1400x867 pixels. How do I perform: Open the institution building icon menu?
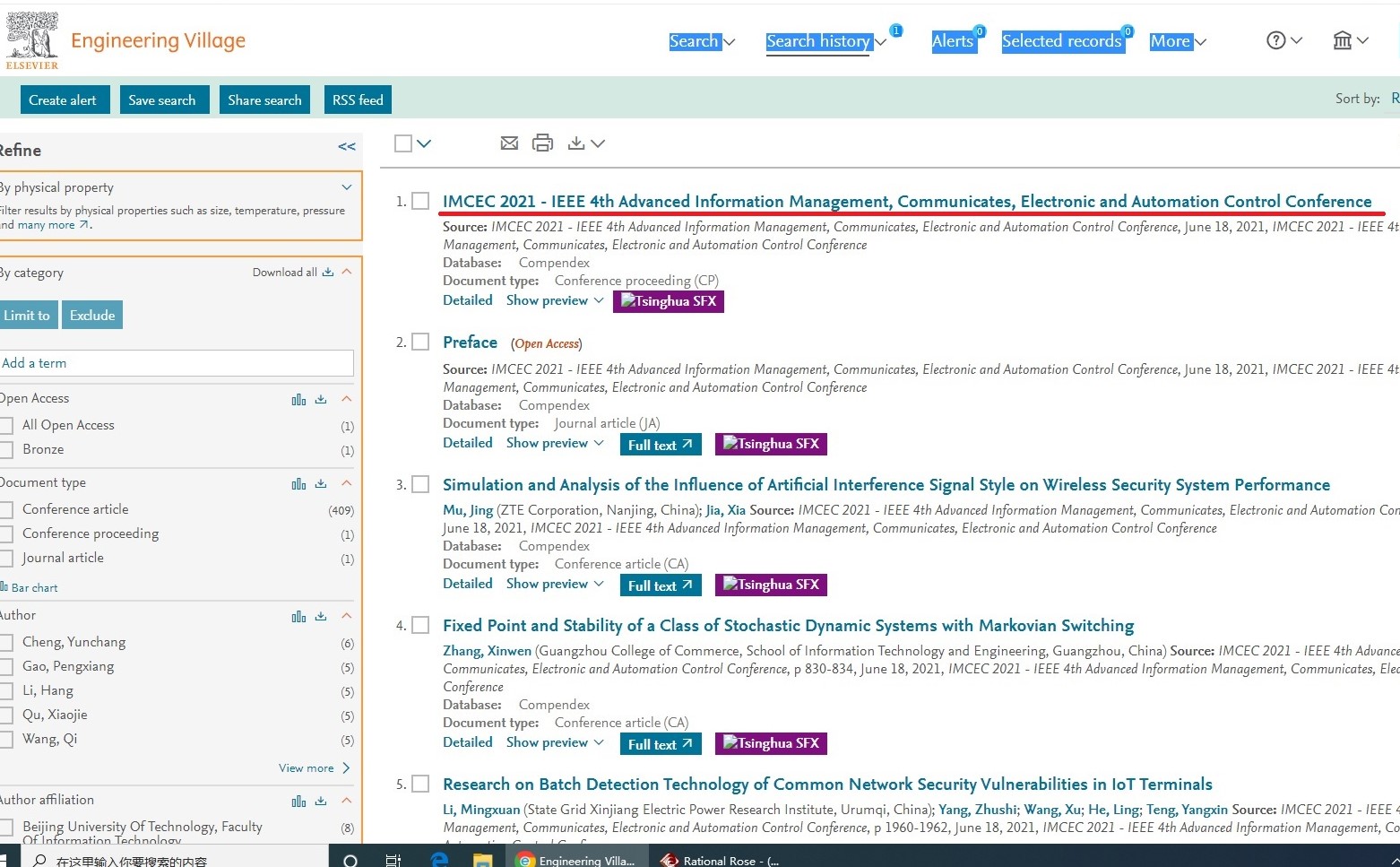(1342, 40)
